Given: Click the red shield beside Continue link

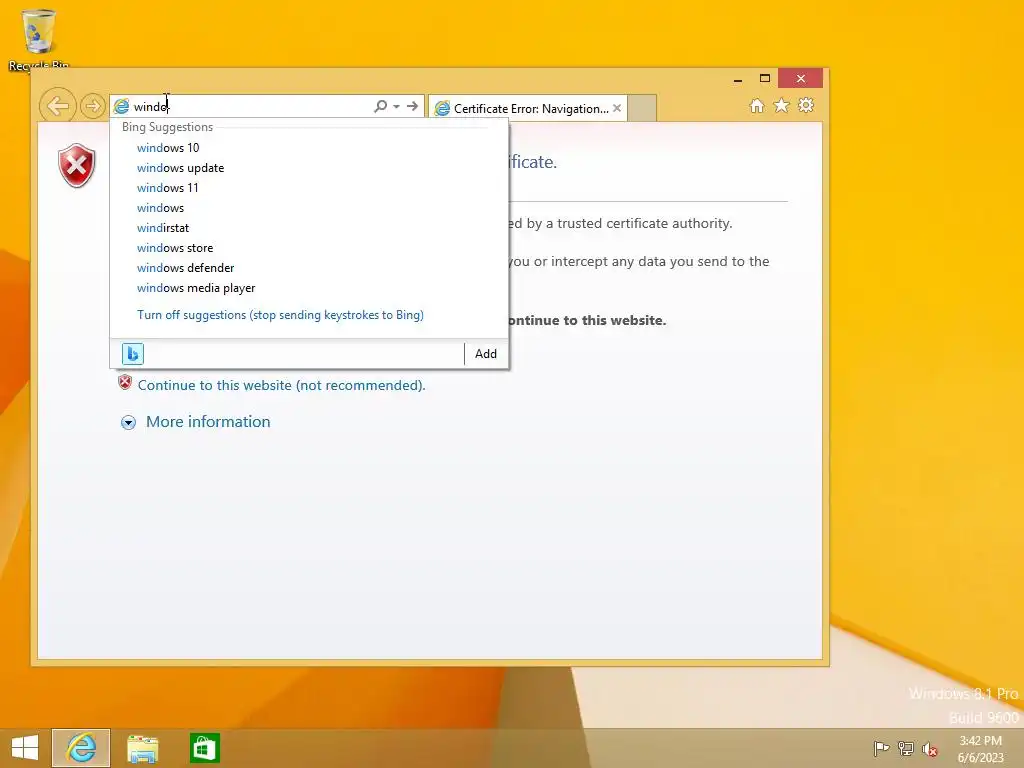Looking at the screenshot, I should click(125, 383).
